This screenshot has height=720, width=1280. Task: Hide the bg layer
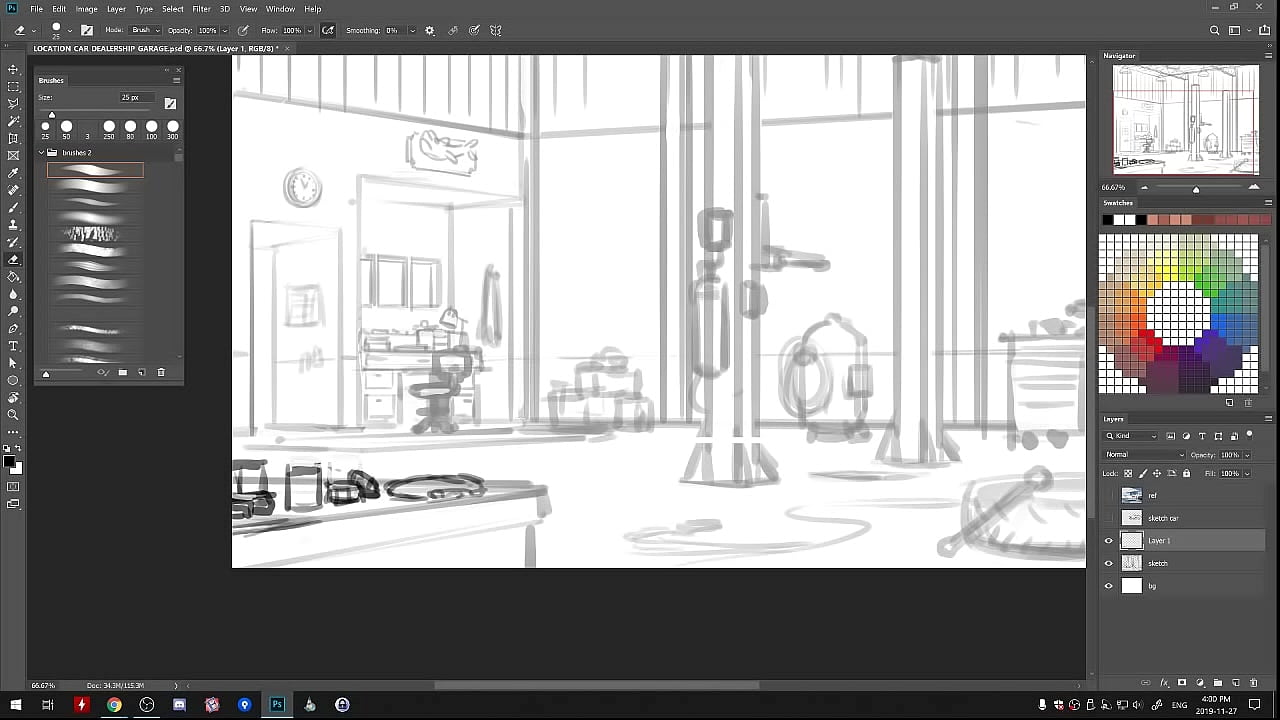1108,586
